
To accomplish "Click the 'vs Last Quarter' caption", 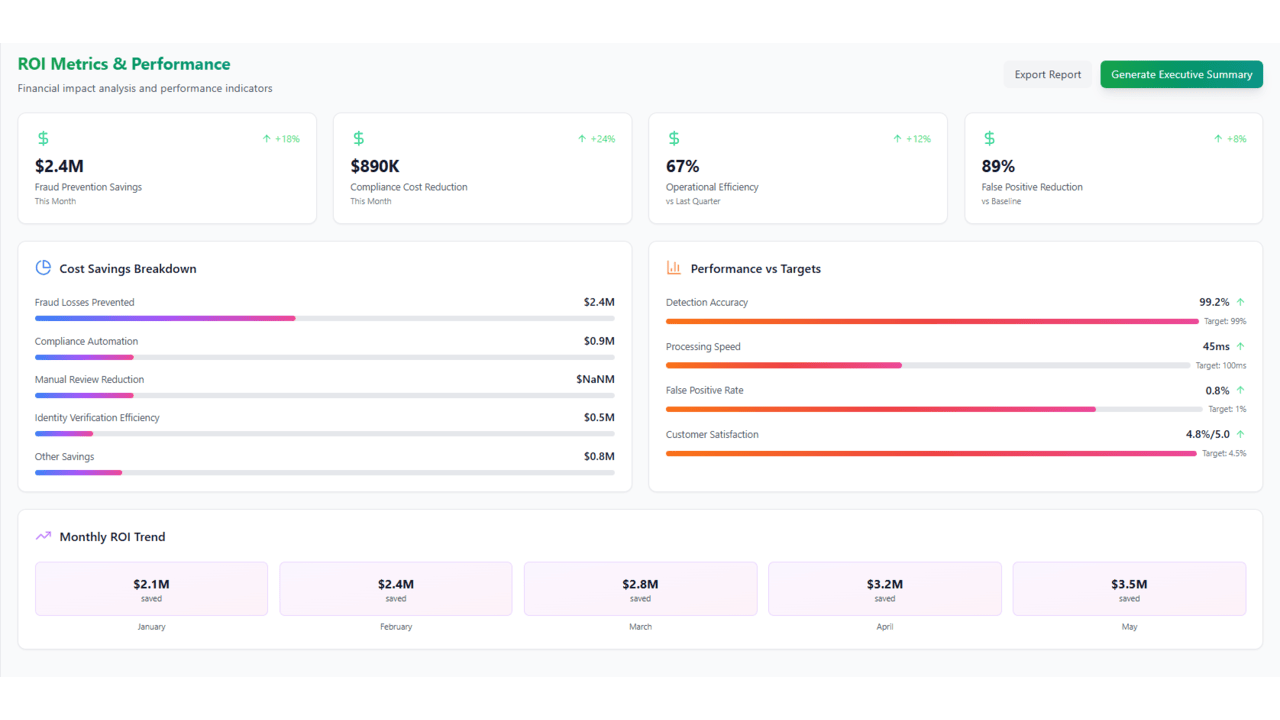I will pos(693,201).
